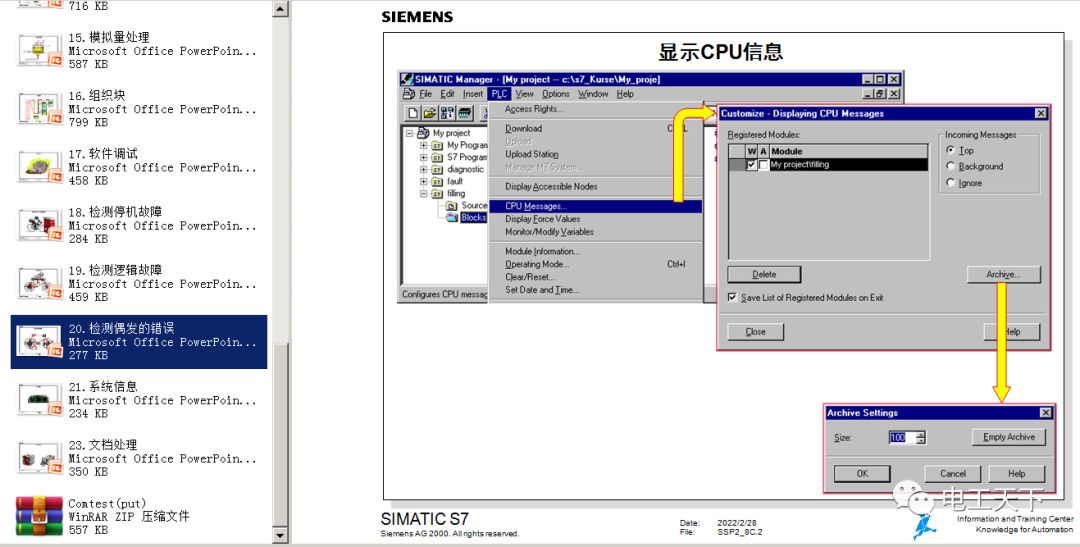The image size is (1080, 547).
Task: Select file name Contest(put)
Action: (x=107, y=504)
